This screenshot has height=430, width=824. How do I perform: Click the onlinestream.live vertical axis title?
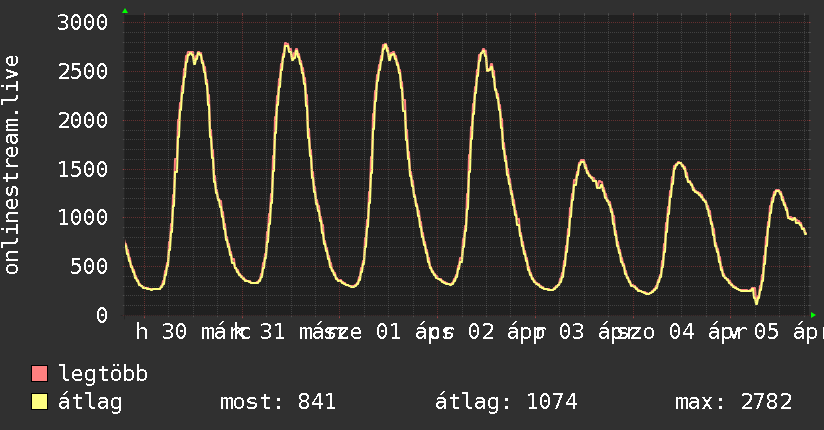[x=11, y=165]
